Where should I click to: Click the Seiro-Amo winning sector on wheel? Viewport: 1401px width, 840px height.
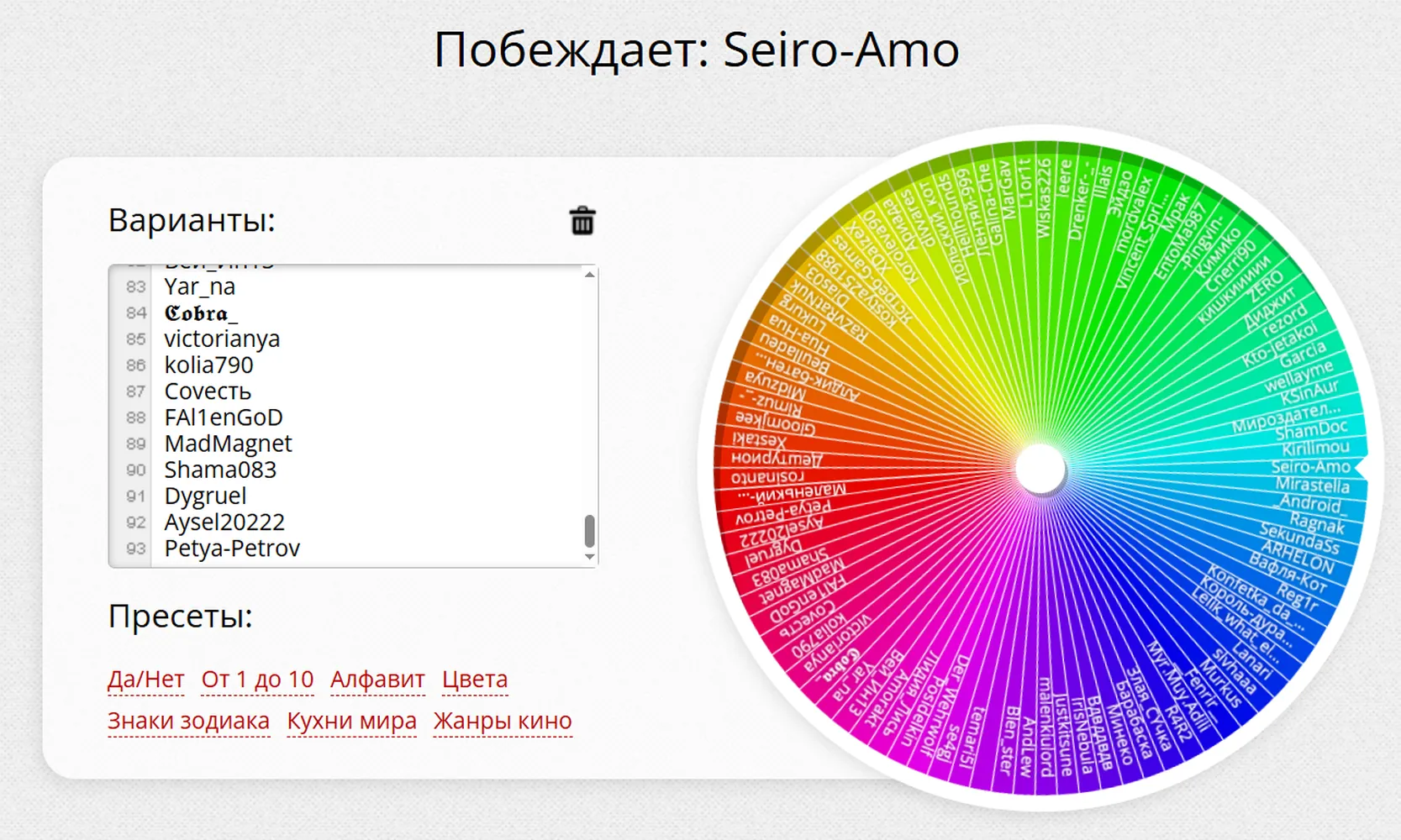(1309, 467)
